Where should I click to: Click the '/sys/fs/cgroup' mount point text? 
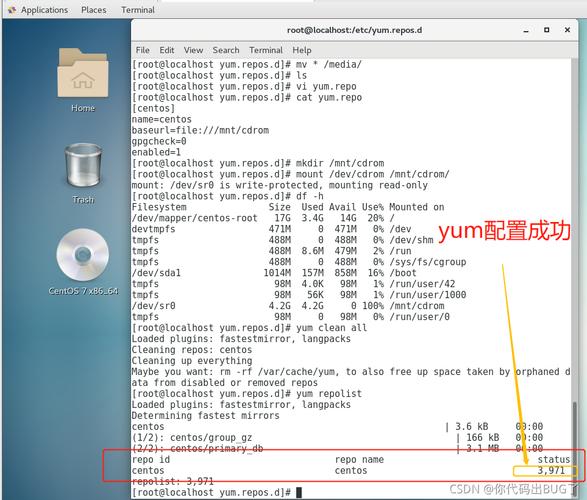pos(428,262)
